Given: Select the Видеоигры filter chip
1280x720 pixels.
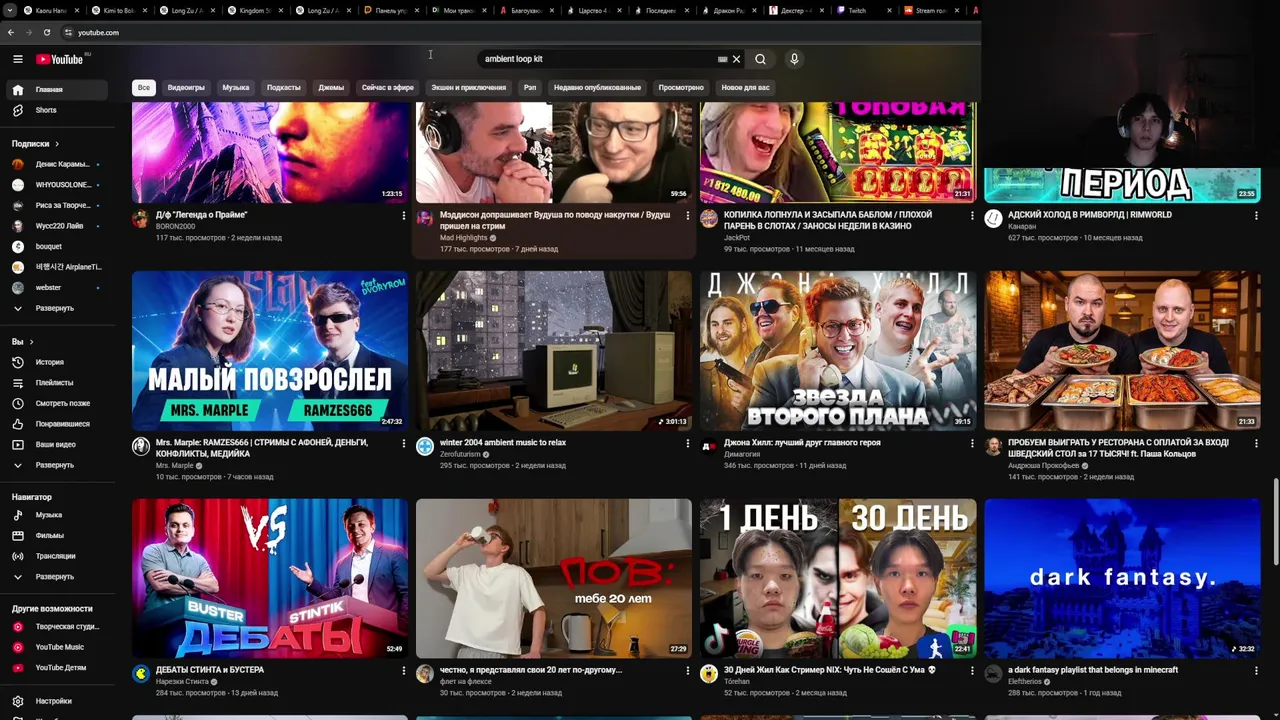Looking at the screenshot, I should point(186,88).
